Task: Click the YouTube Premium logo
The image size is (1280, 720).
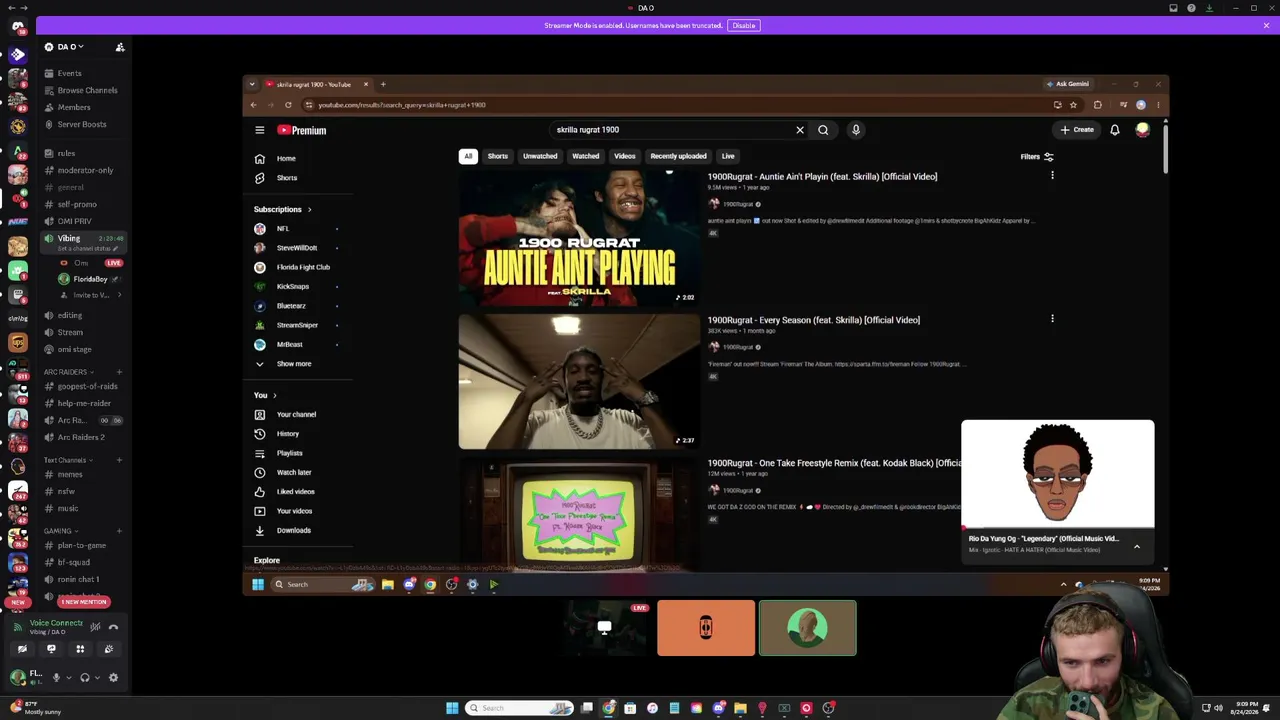Action: (x=302, y=130)
